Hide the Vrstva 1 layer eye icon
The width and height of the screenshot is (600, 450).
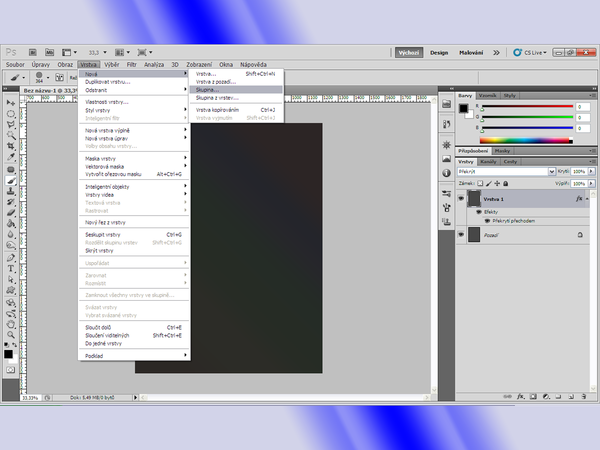pos(462,200)
